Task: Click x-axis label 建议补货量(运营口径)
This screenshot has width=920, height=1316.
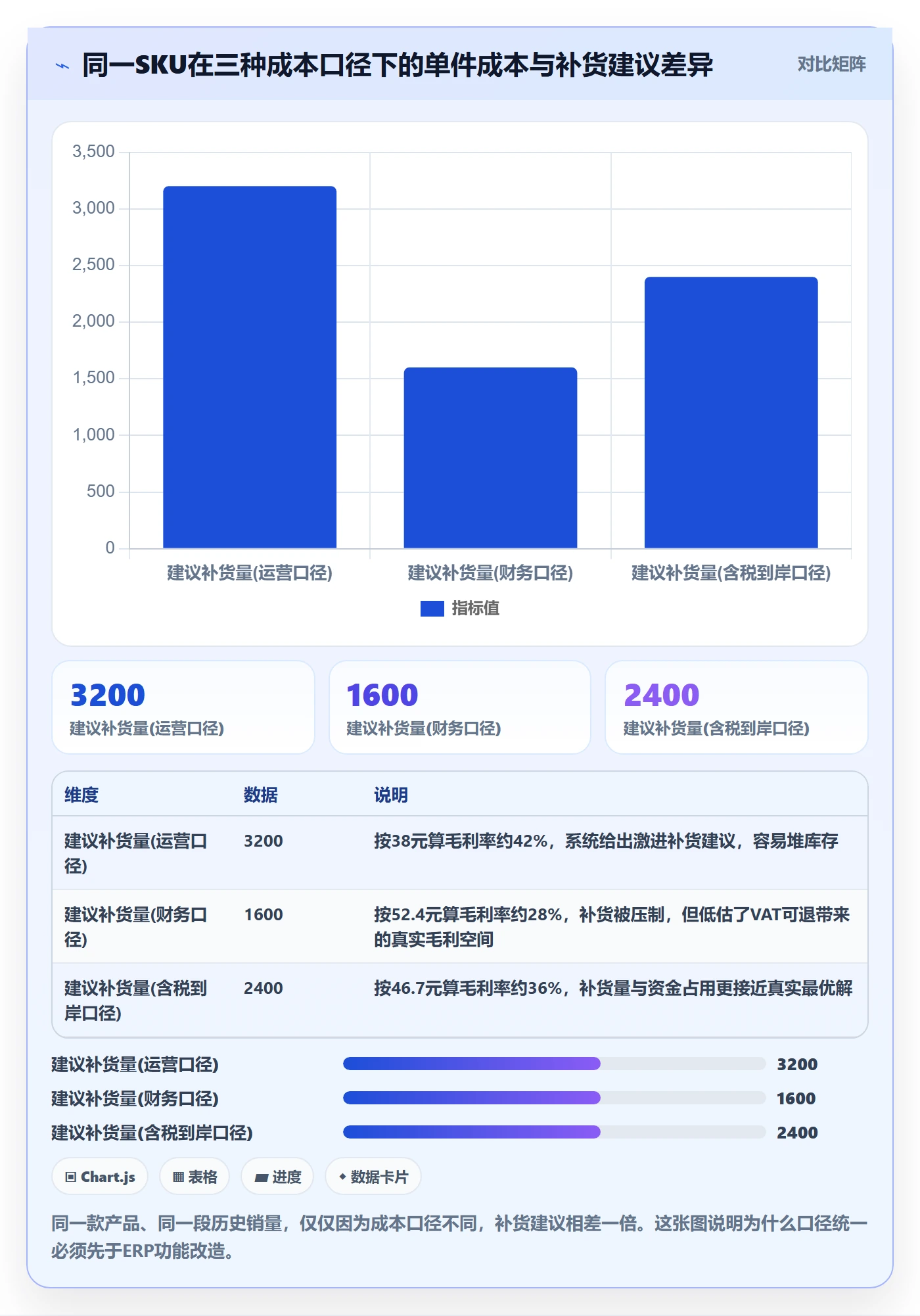Action: point(250,573)
